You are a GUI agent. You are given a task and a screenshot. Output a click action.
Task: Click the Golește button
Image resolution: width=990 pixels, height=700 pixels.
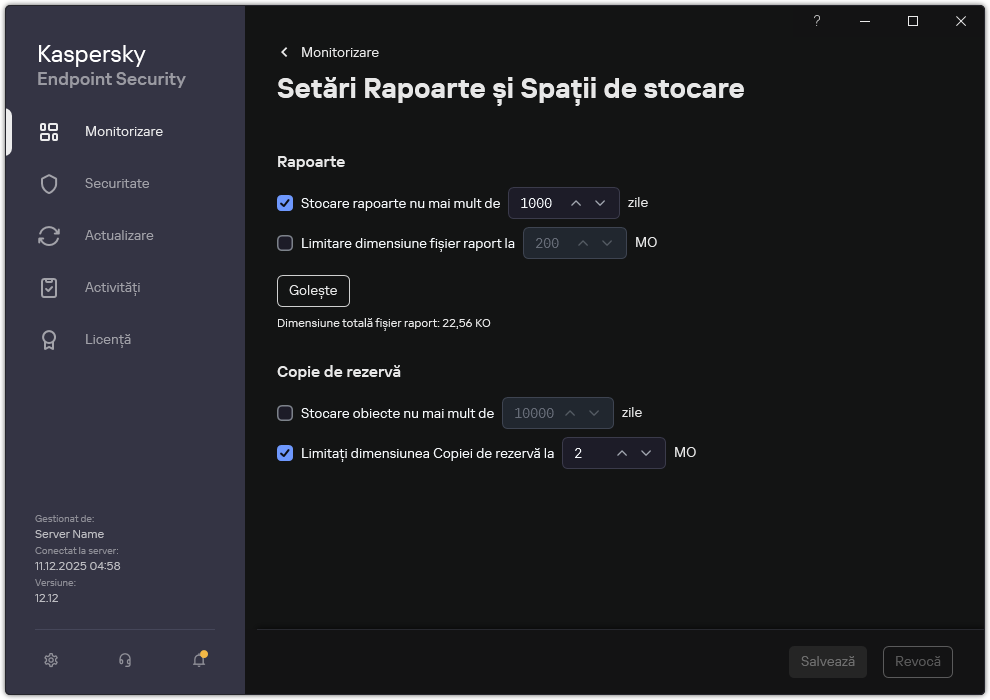(x=313, y=291)
